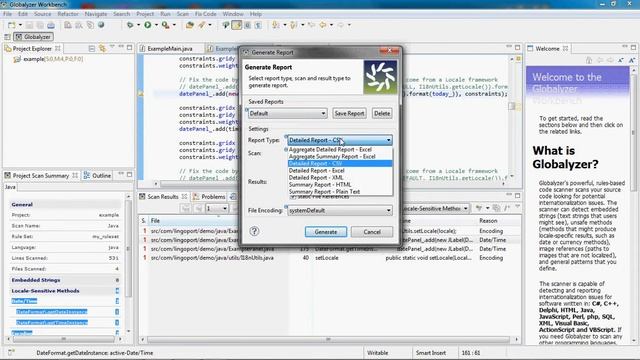Switch to the ExampleMain.java editor tab
The height and width of the screenshot is (360, 640).
170,49
